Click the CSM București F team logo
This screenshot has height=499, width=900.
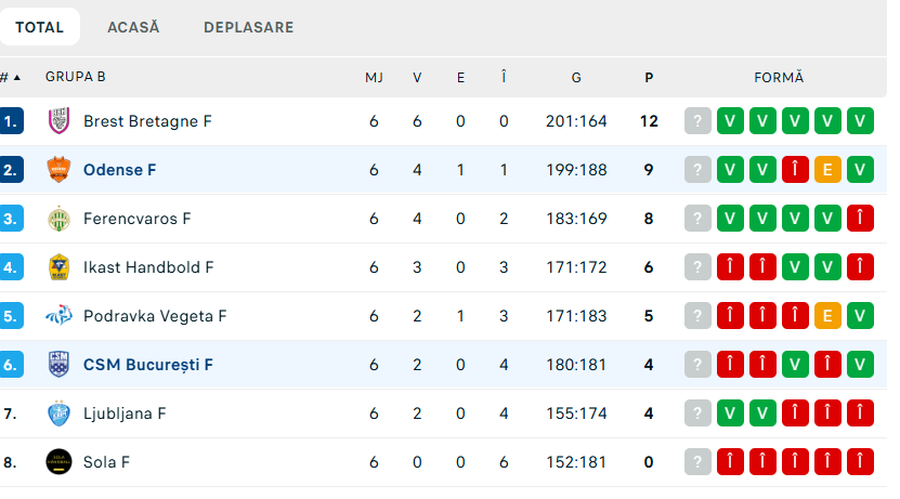click(x=59, y=365)
